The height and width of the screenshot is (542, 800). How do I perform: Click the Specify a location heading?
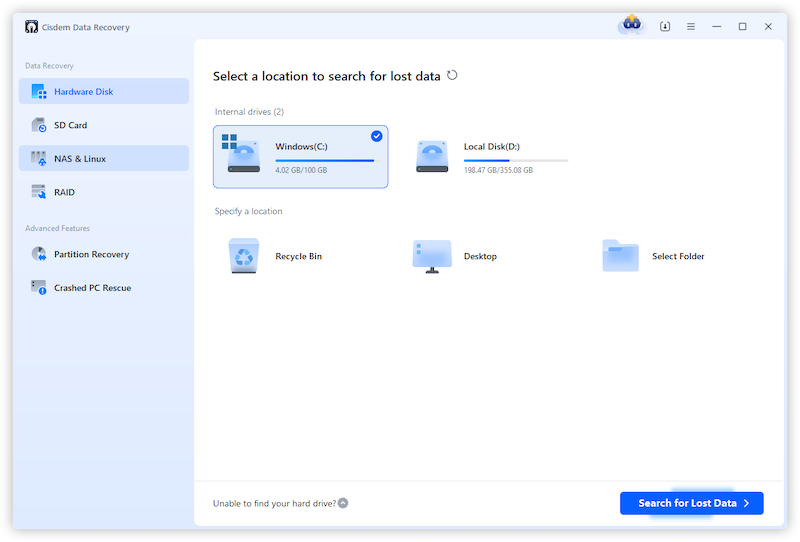tap(248, 211)
